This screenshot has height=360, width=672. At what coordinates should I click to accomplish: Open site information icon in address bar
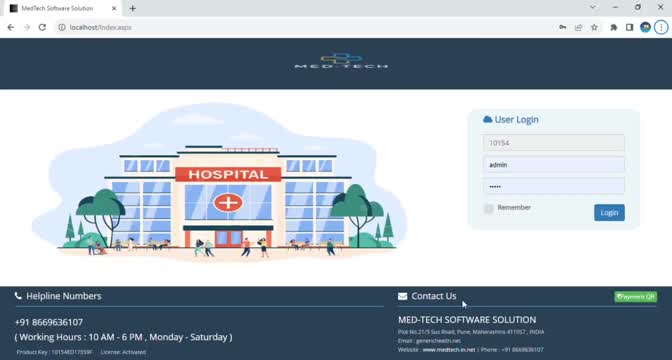pyautogui.click(x=62, y=27)
